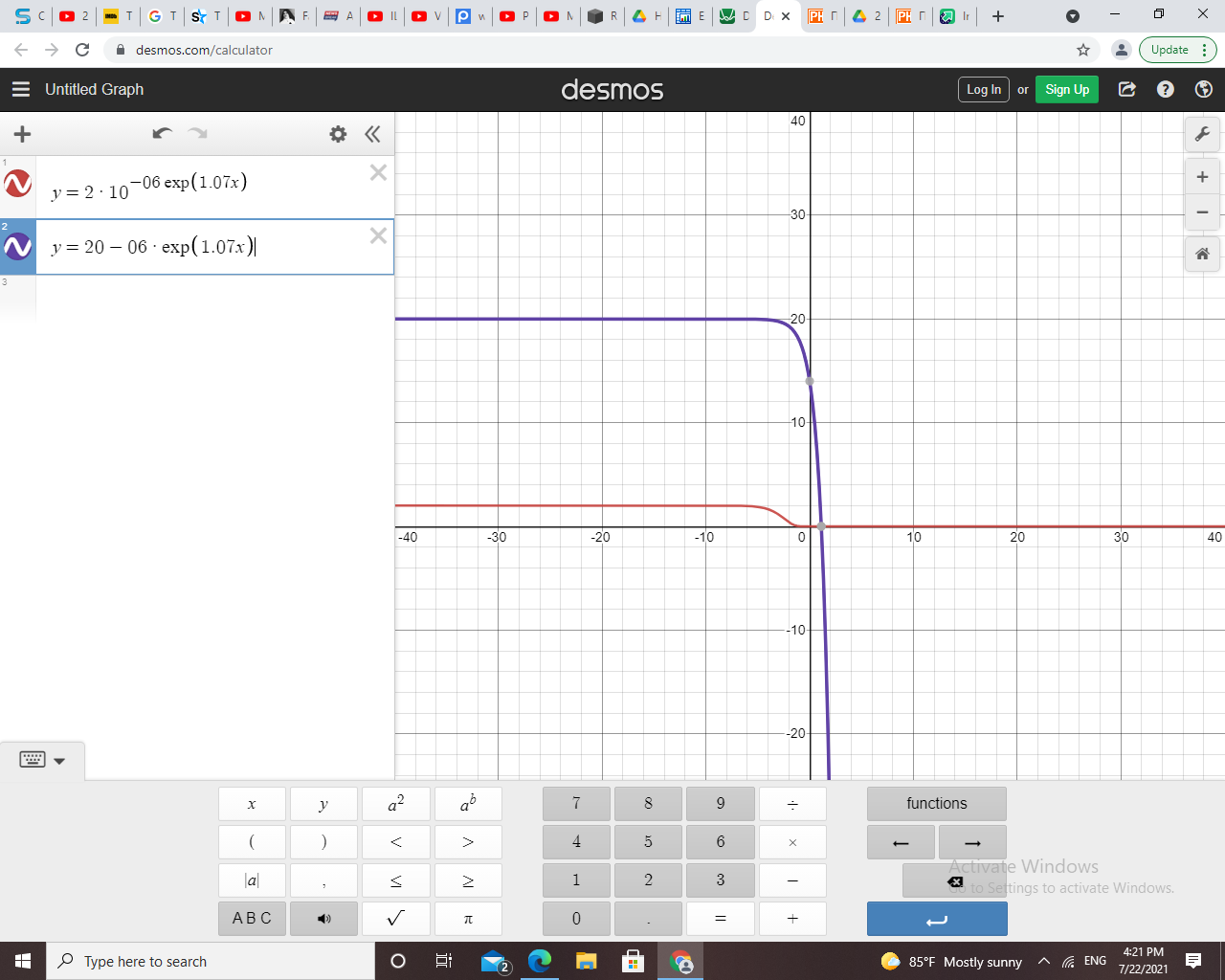Zoom in on the graph

[x=1202, y=177]
